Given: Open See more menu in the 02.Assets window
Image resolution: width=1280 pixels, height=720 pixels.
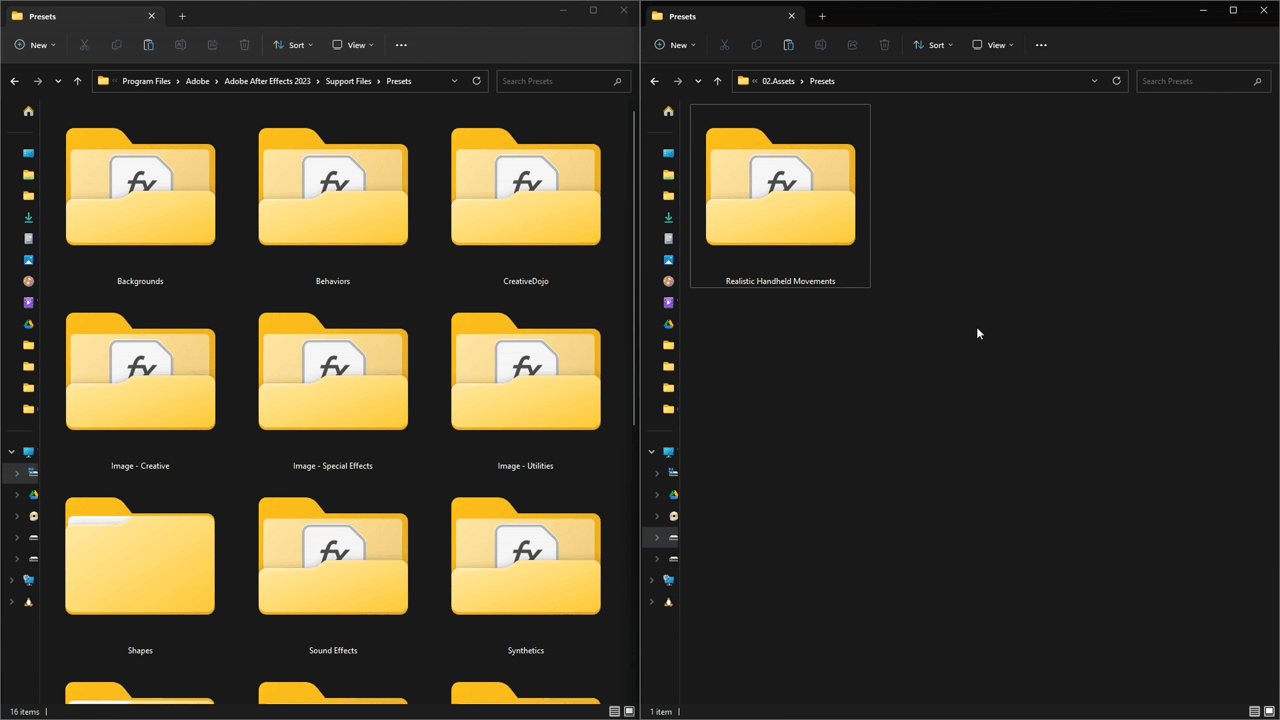Looking at the screenshot, I should click(1041, 45).
